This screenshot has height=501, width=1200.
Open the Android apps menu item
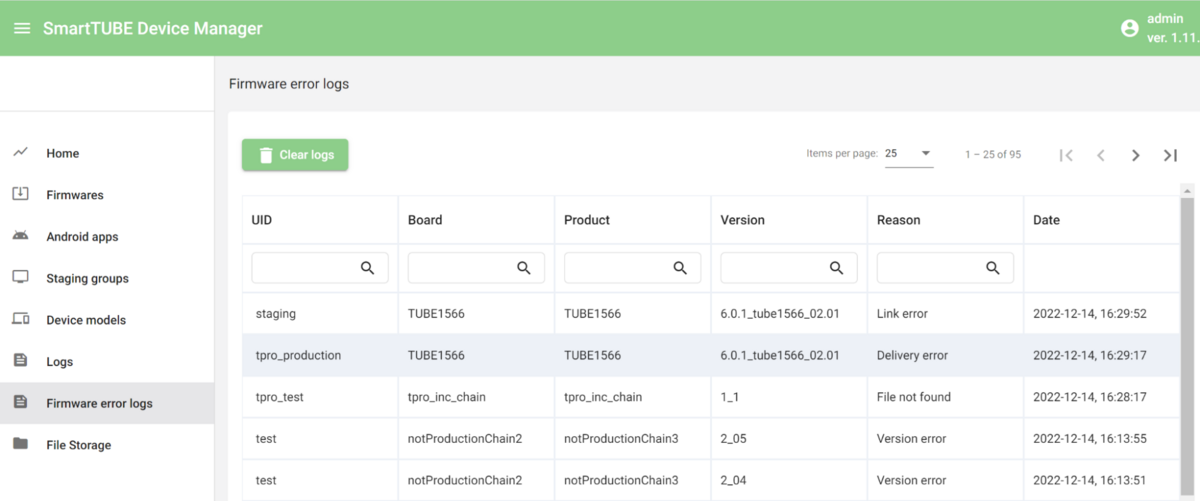coord(107,237)
